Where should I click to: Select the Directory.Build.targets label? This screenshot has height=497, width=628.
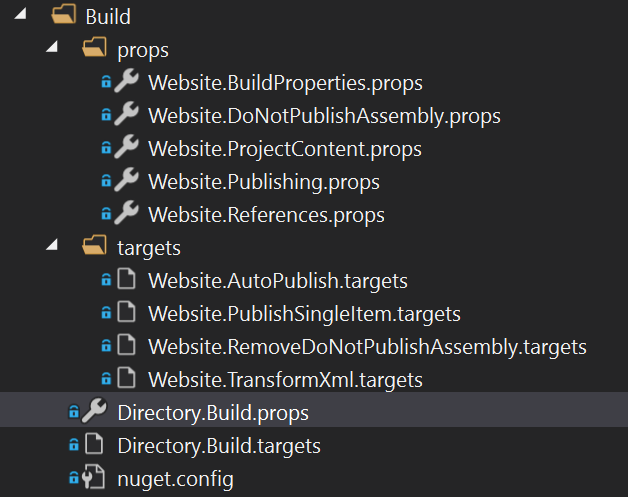(x=219, y=446)
